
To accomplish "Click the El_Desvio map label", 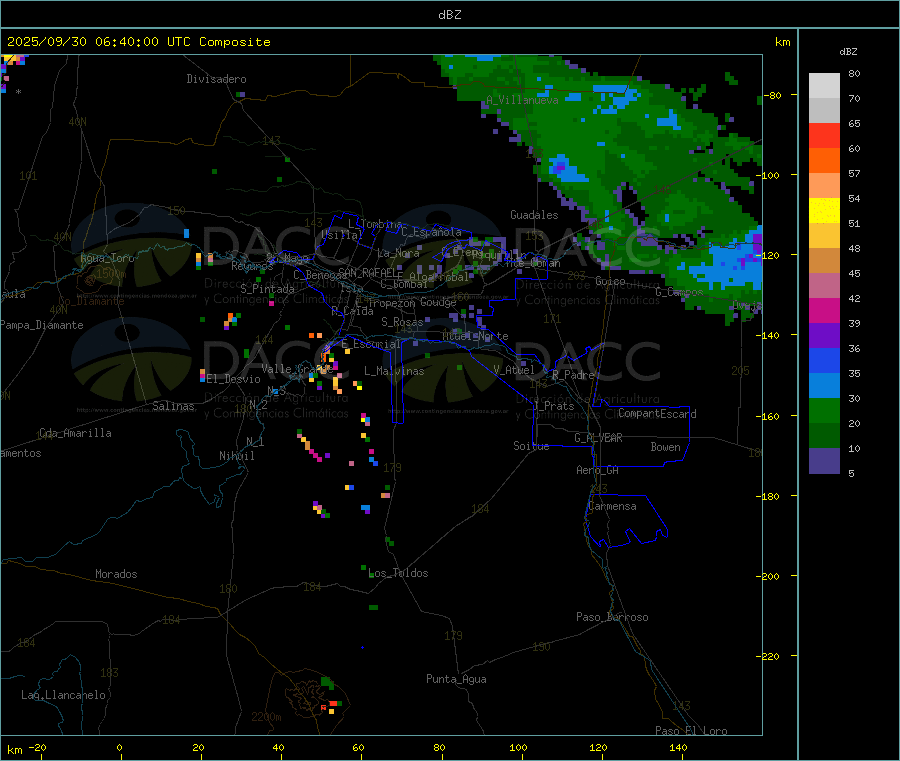I will [233, 379].
